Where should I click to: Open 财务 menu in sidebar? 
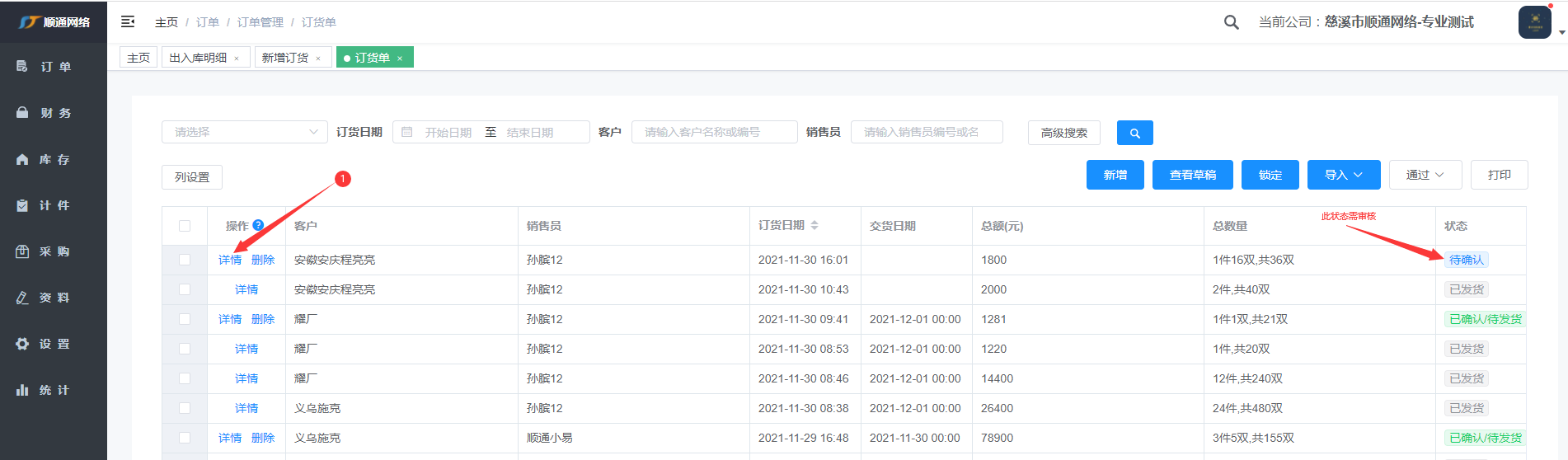point(54,113)
